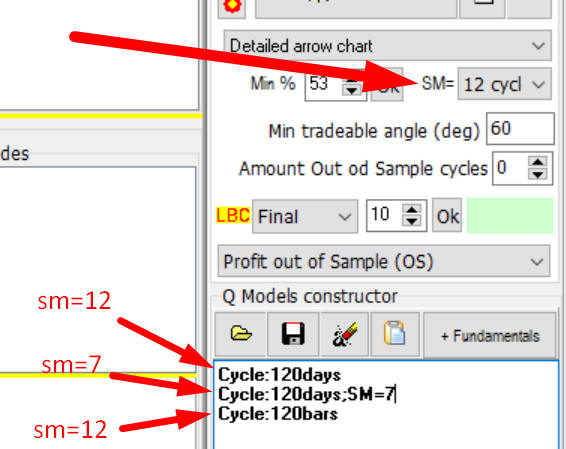The width and height of the screenshot is (566, 449).
Task: Open the Final dropdown next to LBC
Action: tap(305, 217)
